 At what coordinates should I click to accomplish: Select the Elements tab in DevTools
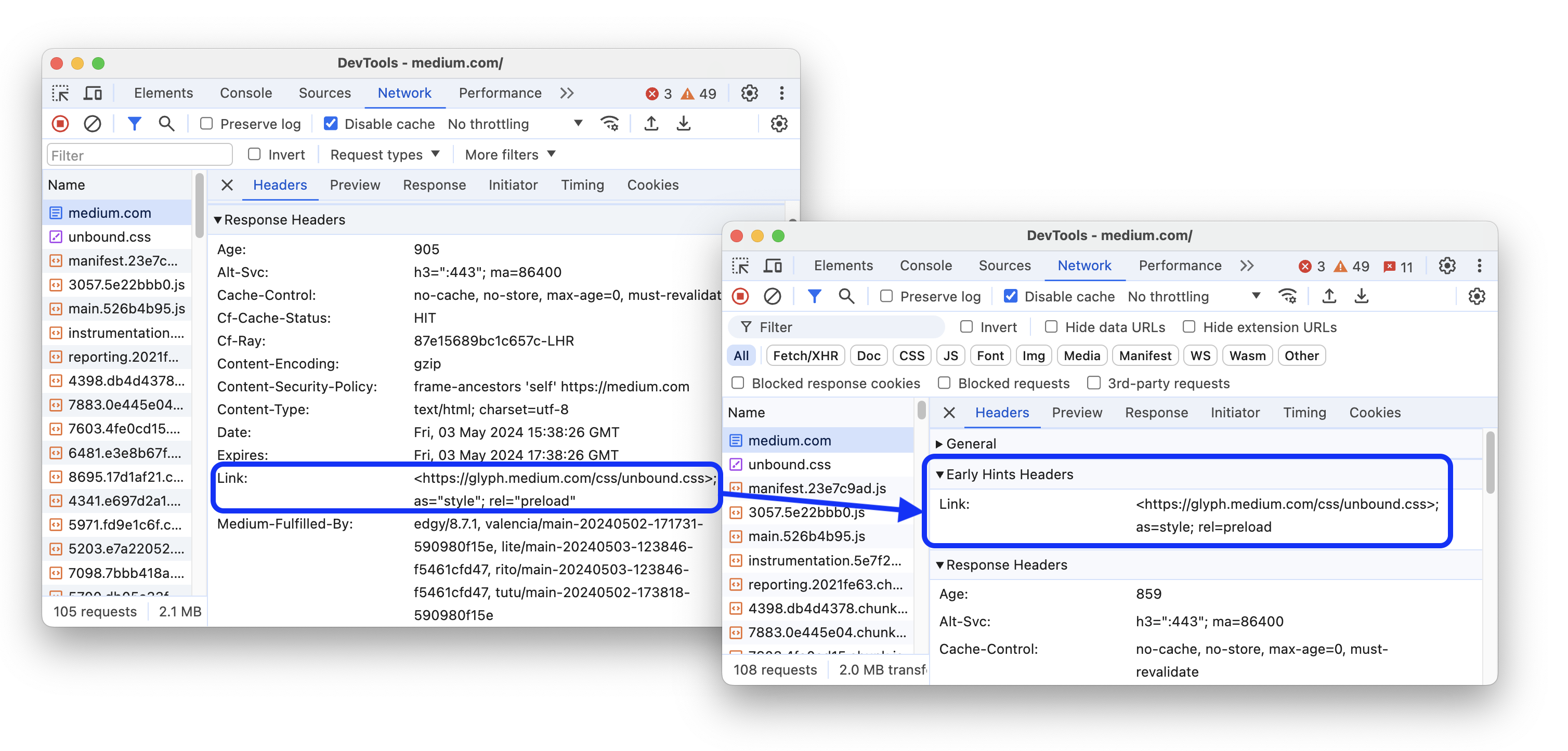click(163, 91)
